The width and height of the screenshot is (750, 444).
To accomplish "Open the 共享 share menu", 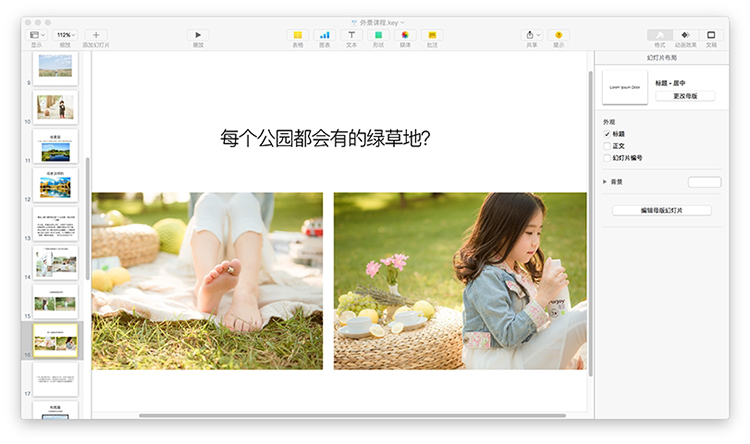I will coord(531,35).
